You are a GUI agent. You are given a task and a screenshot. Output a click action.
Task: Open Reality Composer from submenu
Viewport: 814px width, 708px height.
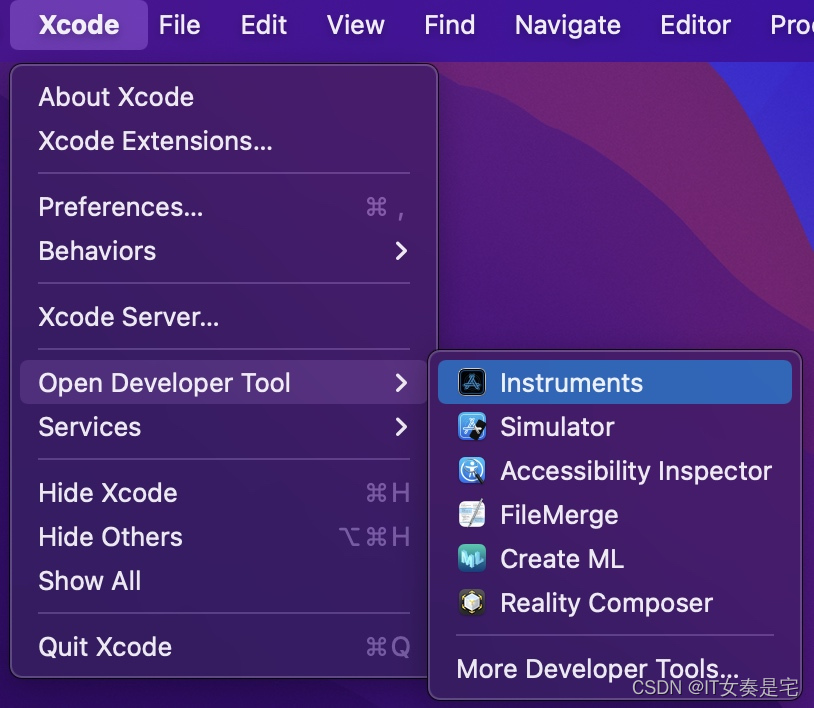[615, 603]
